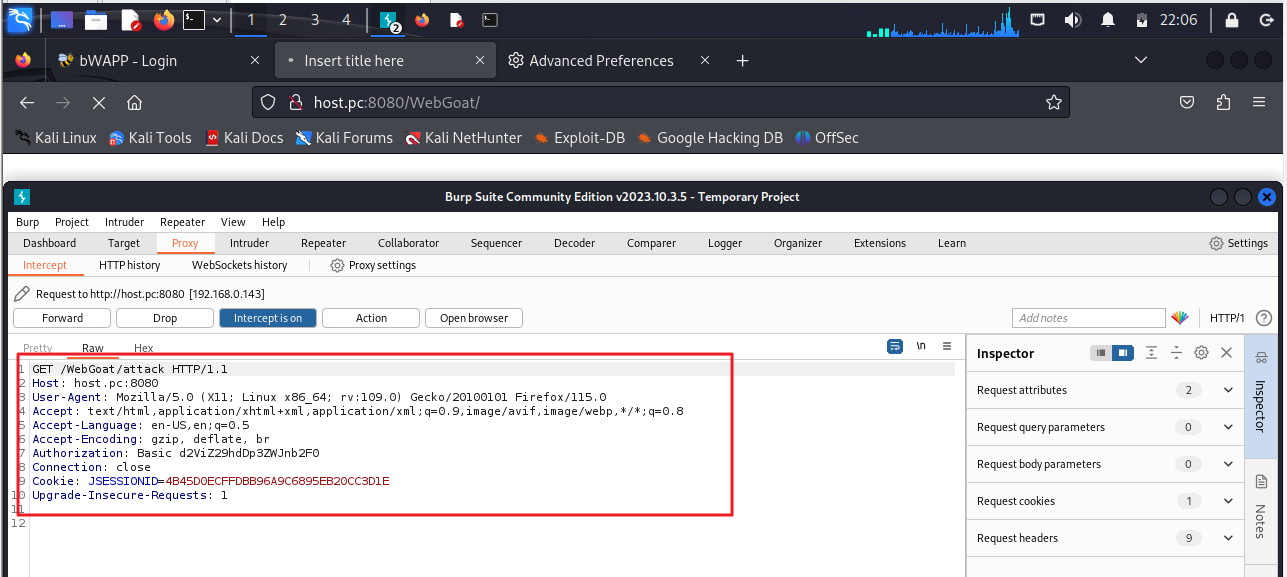Open a new Firefox tab
The image size is (1287, 577).
tap(742, 61)
